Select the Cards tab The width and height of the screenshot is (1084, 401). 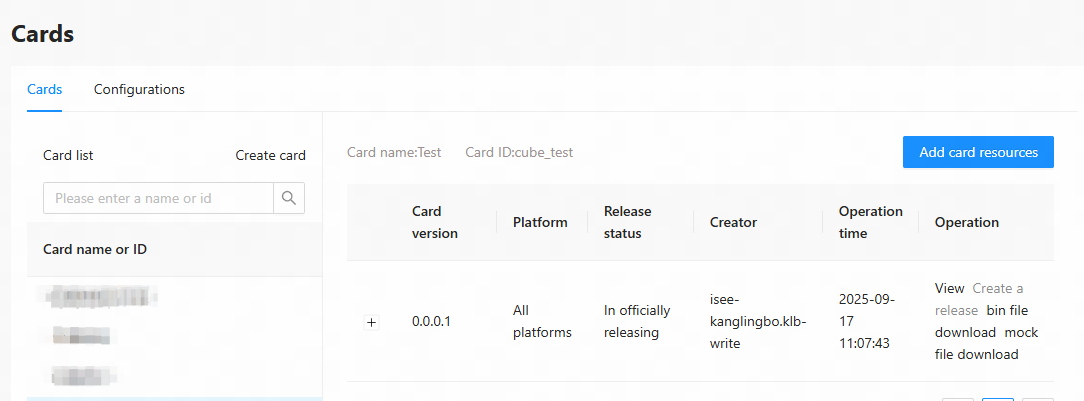(44, 89)
